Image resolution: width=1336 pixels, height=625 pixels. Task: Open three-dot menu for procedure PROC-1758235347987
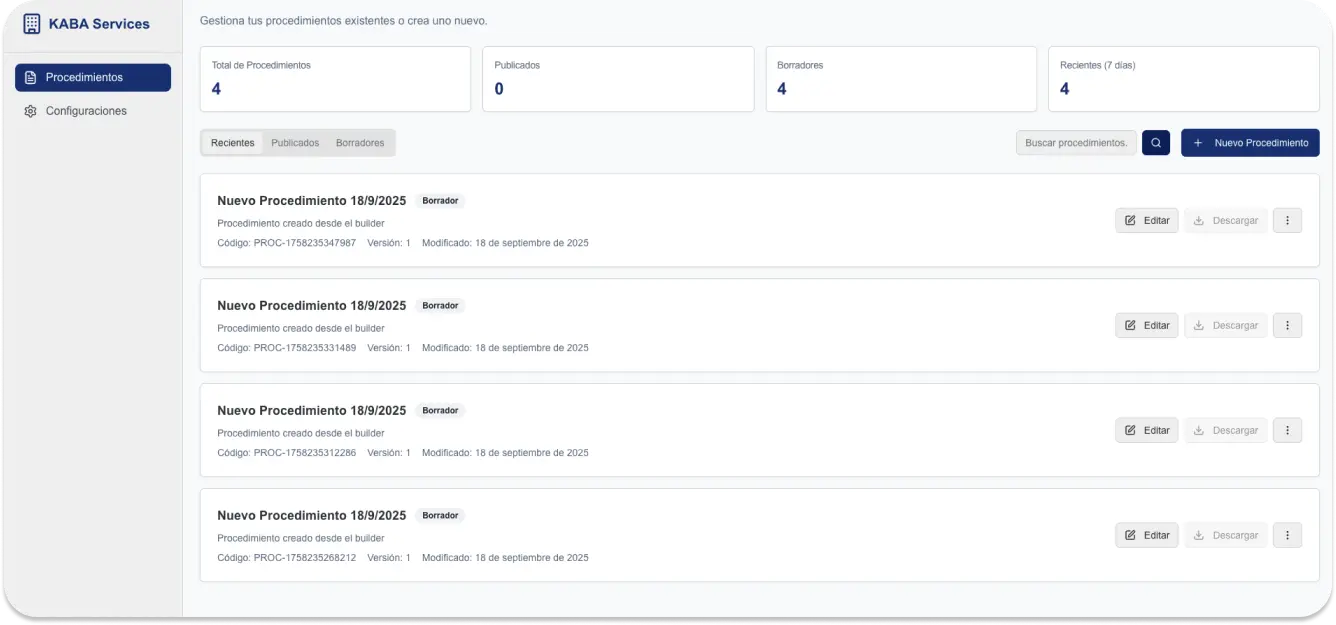[1287, 220]
